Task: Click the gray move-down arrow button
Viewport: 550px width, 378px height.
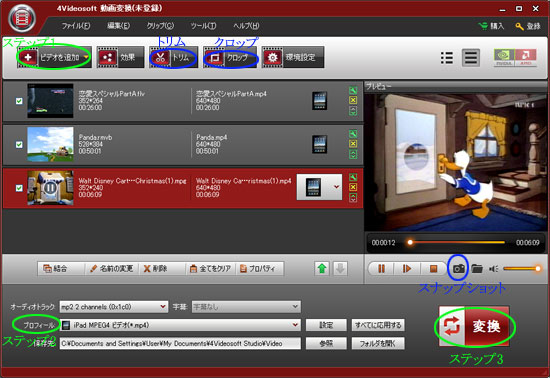Action: click(340, 269)
